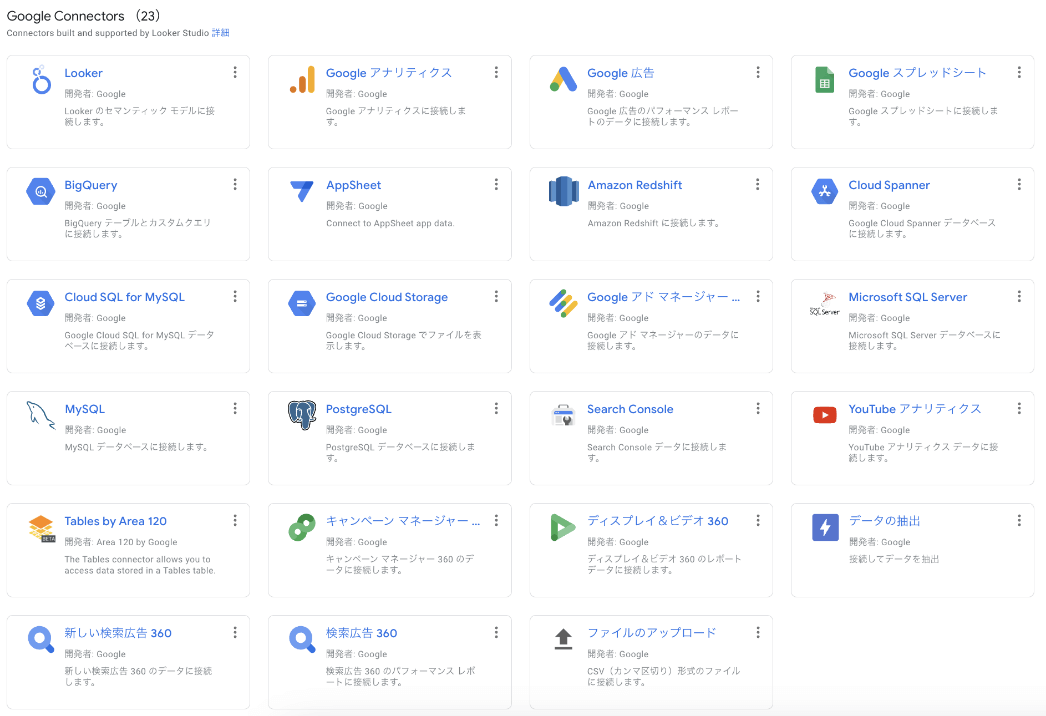This screenshot has height=716, width=1046.
Task: Click the "Google Connectors (23)" heading
Action: coord(83,15)
